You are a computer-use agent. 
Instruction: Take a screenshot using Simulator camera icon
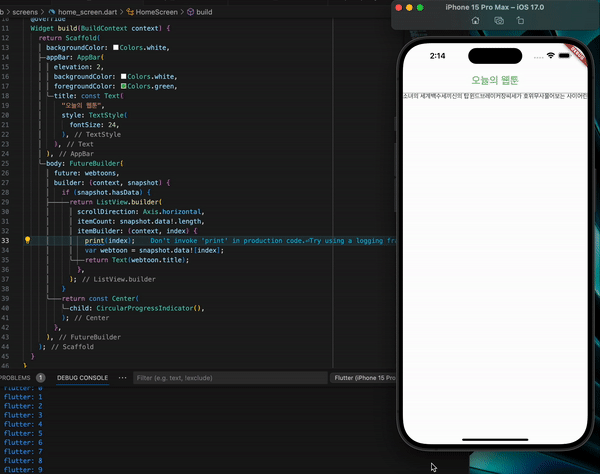(499, 21)
